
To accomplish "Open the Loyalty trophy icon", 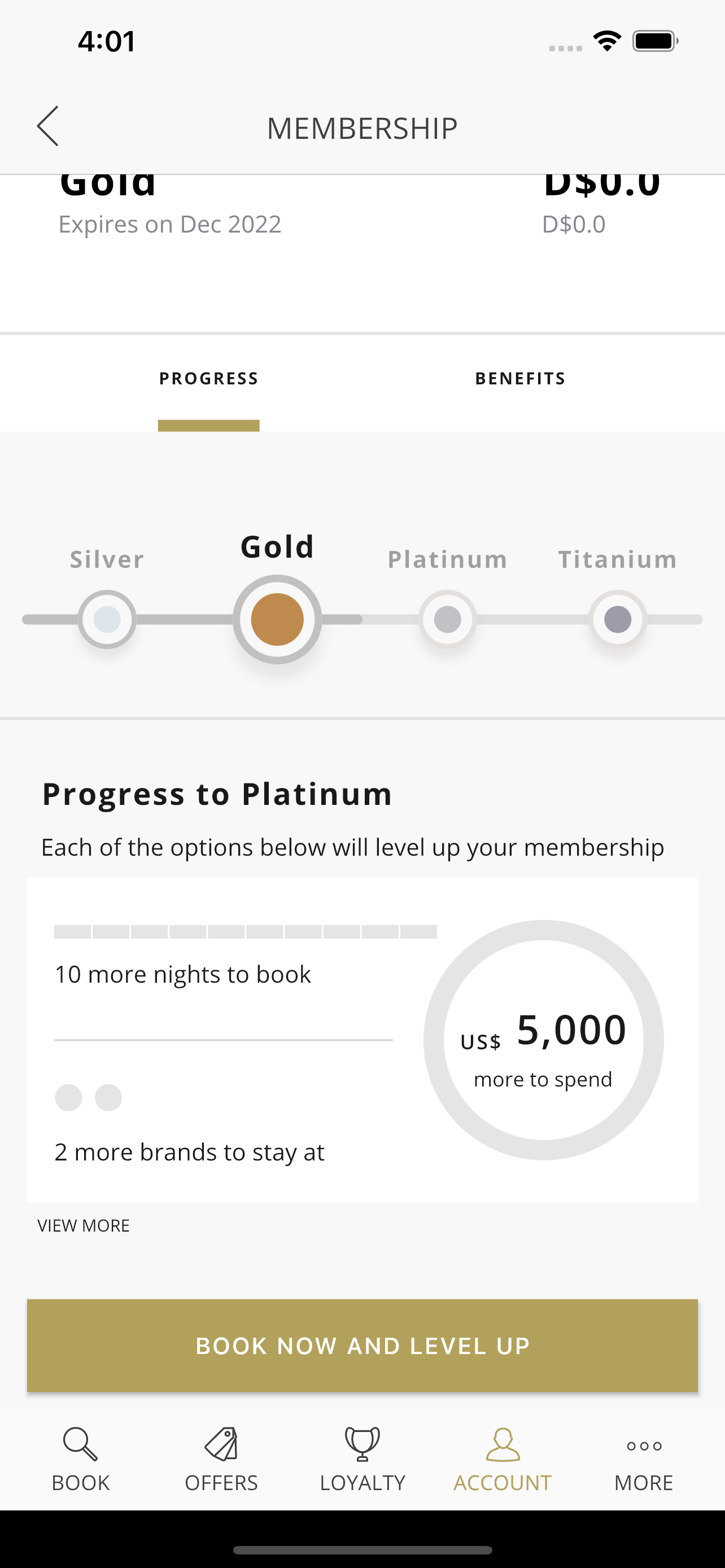I will 362,1444.
